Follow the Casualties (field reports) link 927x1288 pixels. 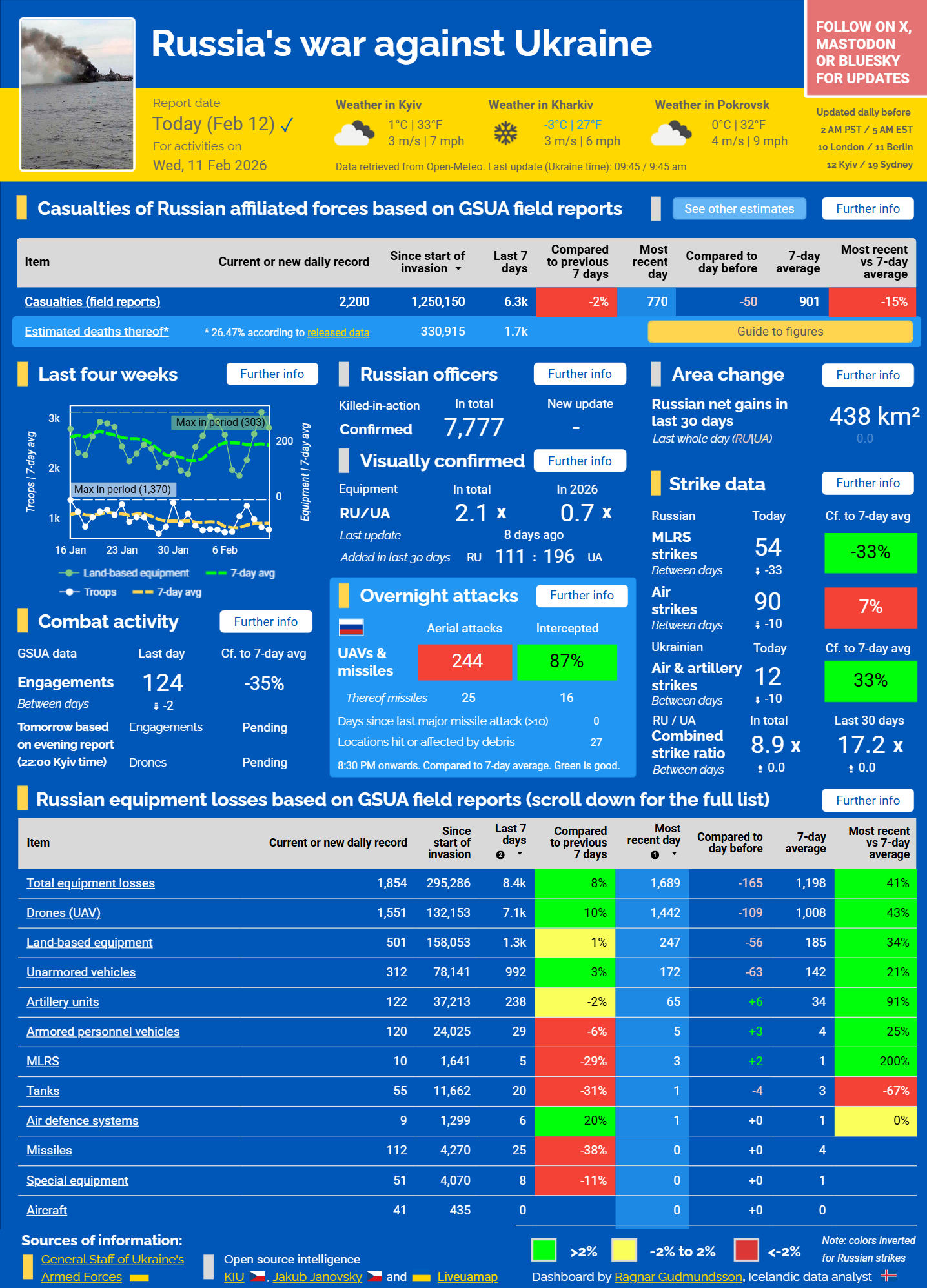(92, 301)
